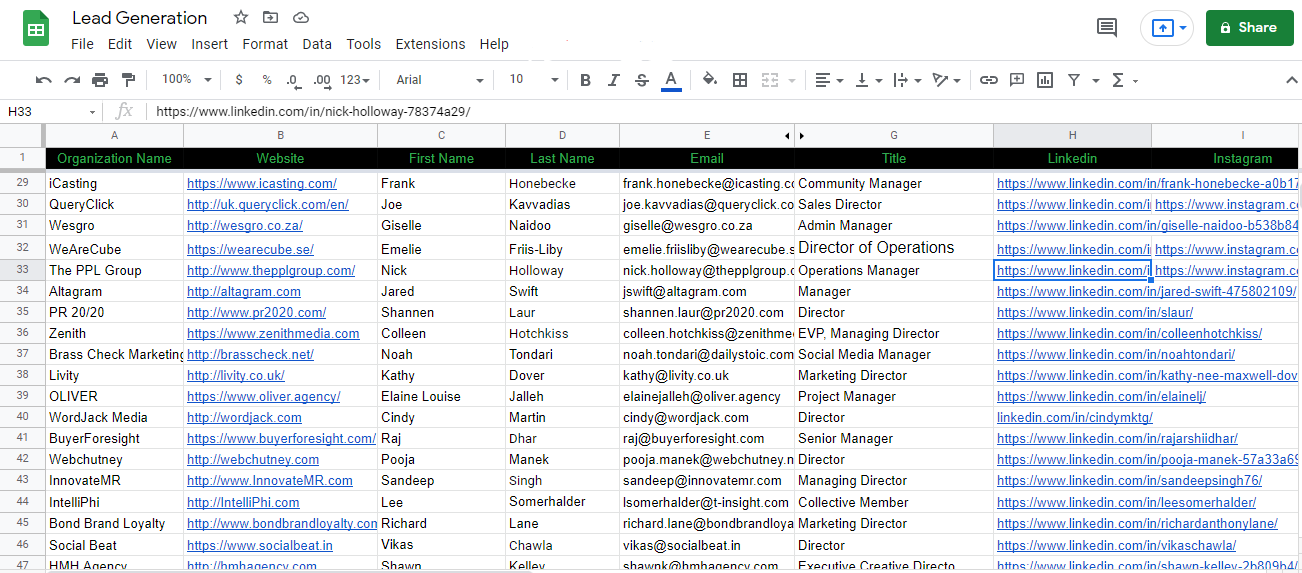Select column A header

click(x=115, y=135)
